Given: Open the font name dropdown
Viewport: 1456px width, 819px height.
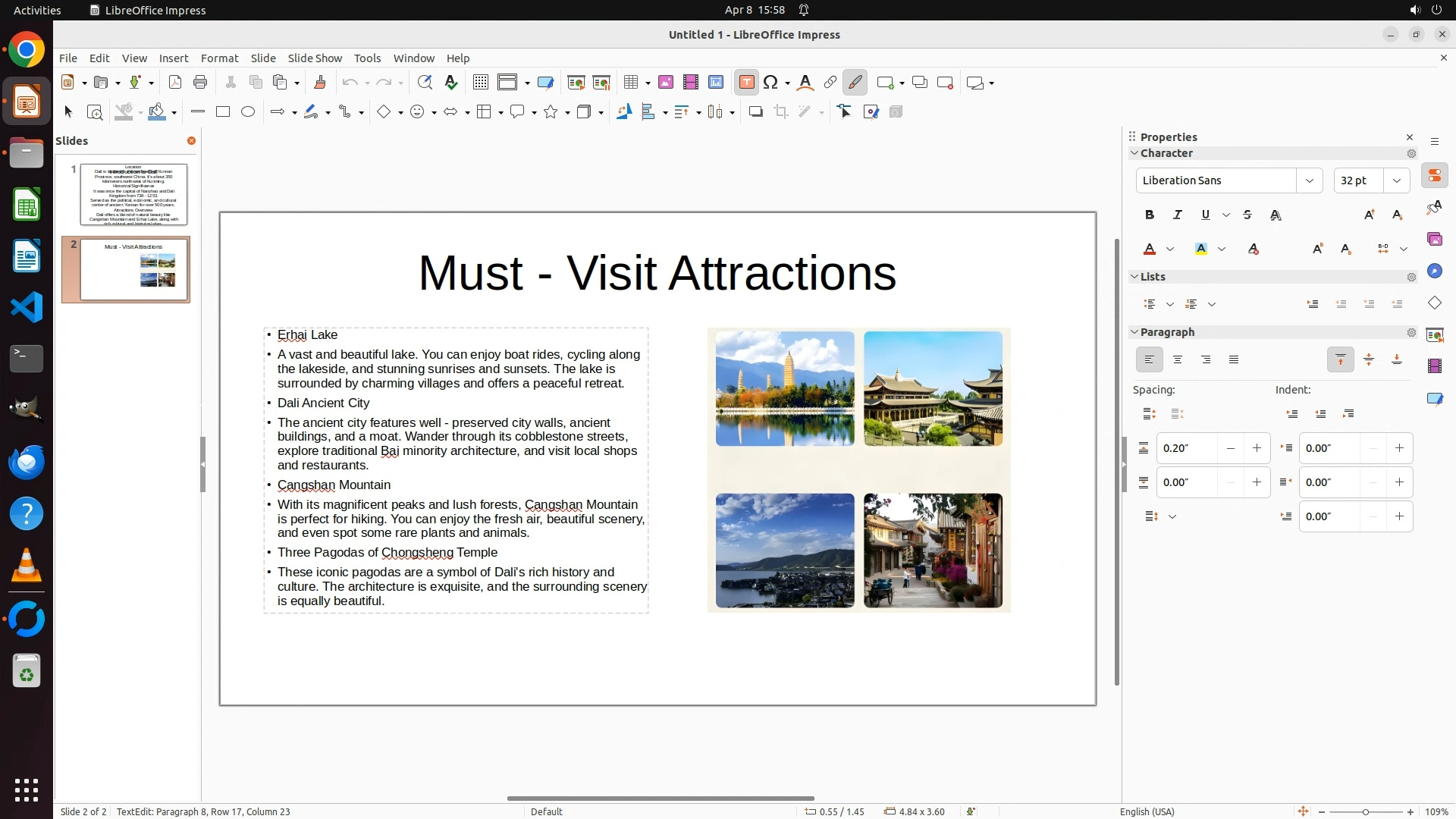Looking at the screenshot, I should tap(1309, 180).
